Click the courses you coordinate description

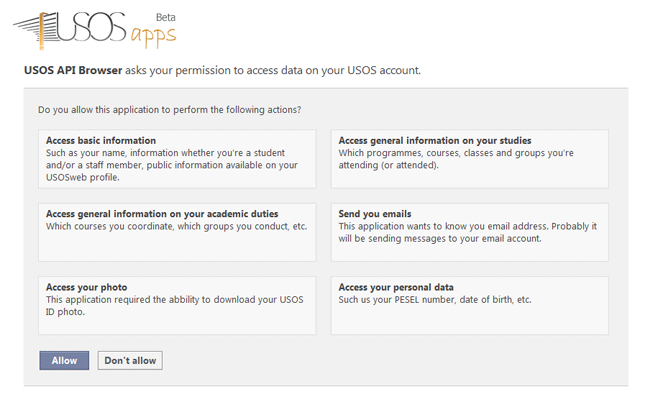[177, 226]
